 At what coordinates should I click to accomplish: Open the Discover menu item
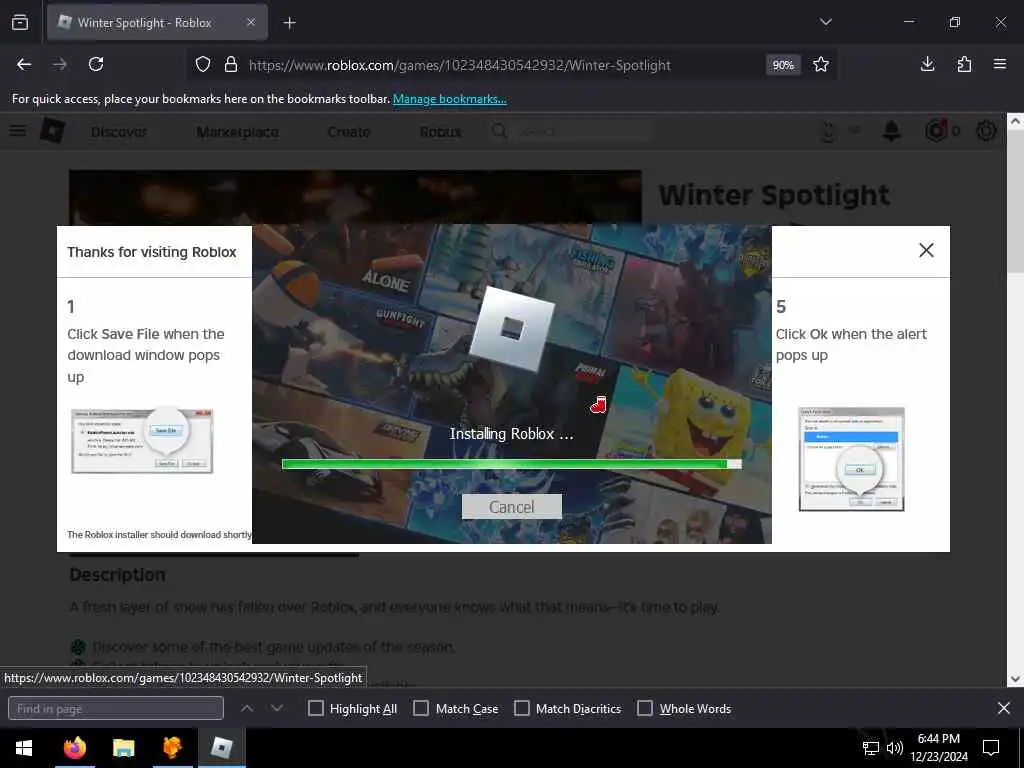click(119, 132)
